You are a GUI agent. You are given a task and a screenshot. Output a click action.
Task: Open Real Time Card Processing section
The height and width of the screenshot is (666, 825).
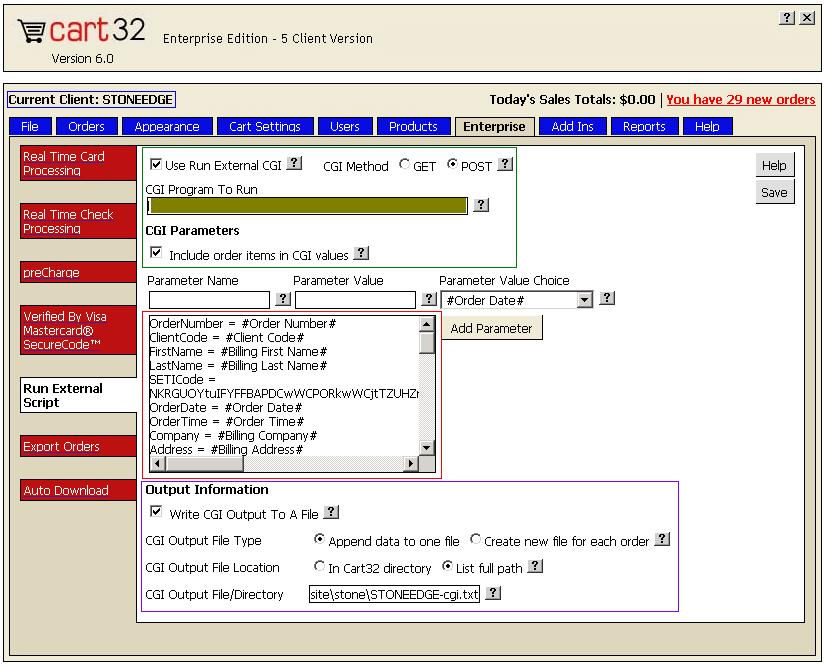pos(78,164)
